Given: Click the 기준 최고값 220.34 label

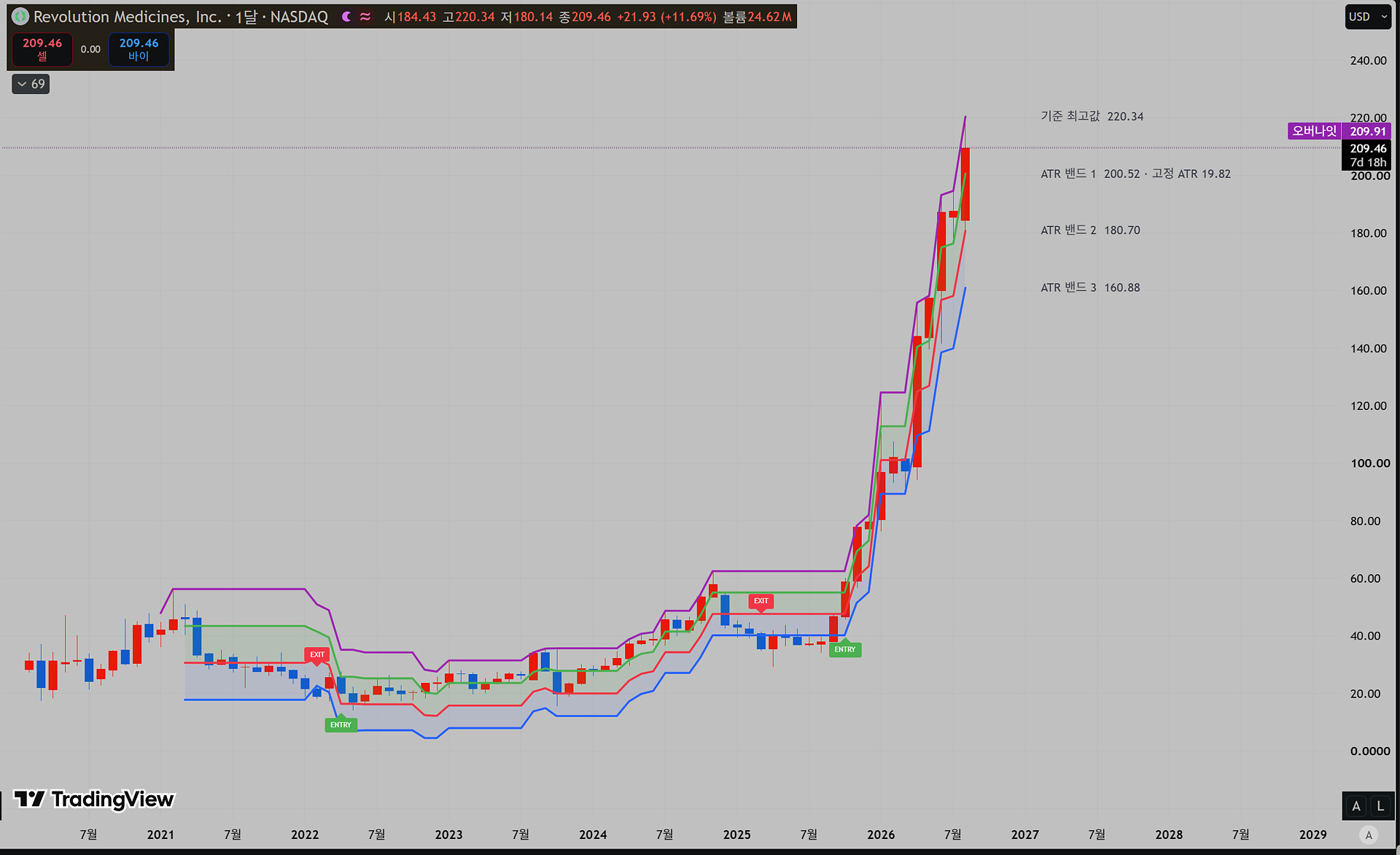Looking at the screenshot, I should (1092, 116).
